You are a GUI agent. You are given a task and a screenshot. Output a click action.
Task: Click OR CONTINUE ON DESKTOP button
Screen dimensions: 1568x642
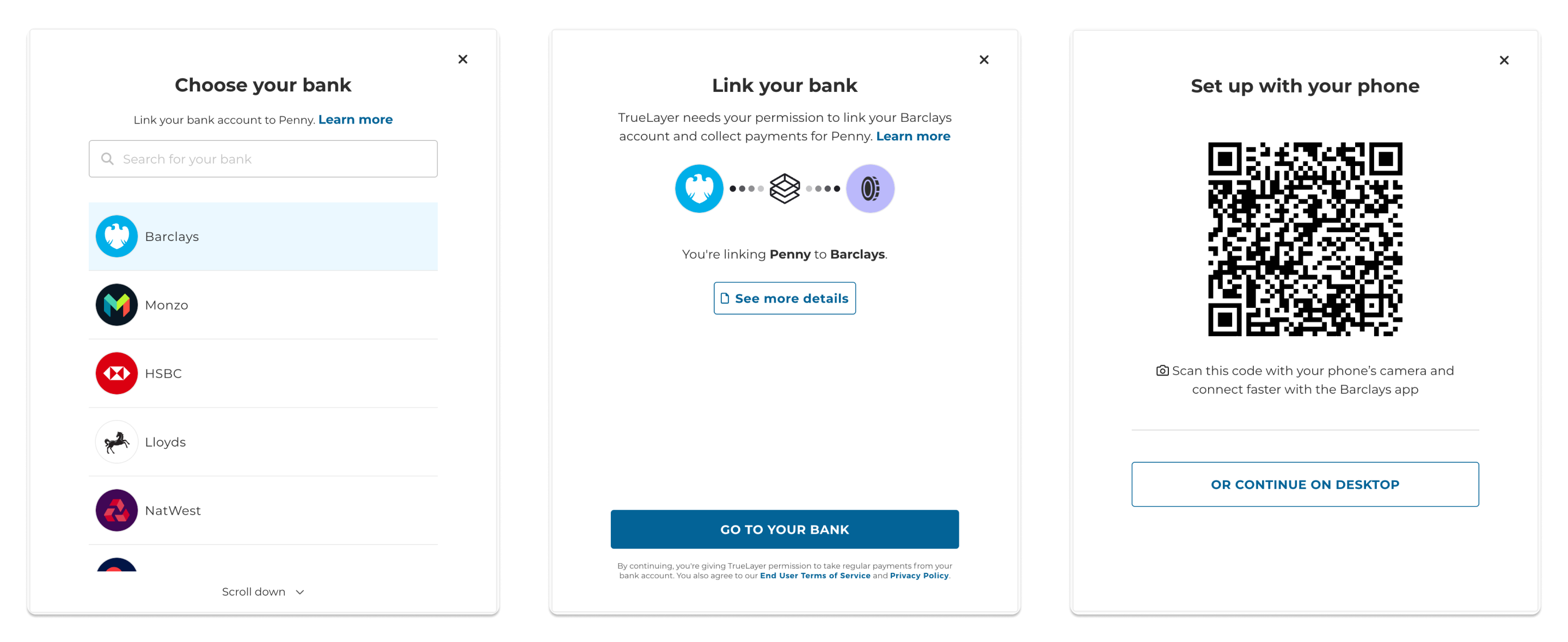(x=1305, y=484)
